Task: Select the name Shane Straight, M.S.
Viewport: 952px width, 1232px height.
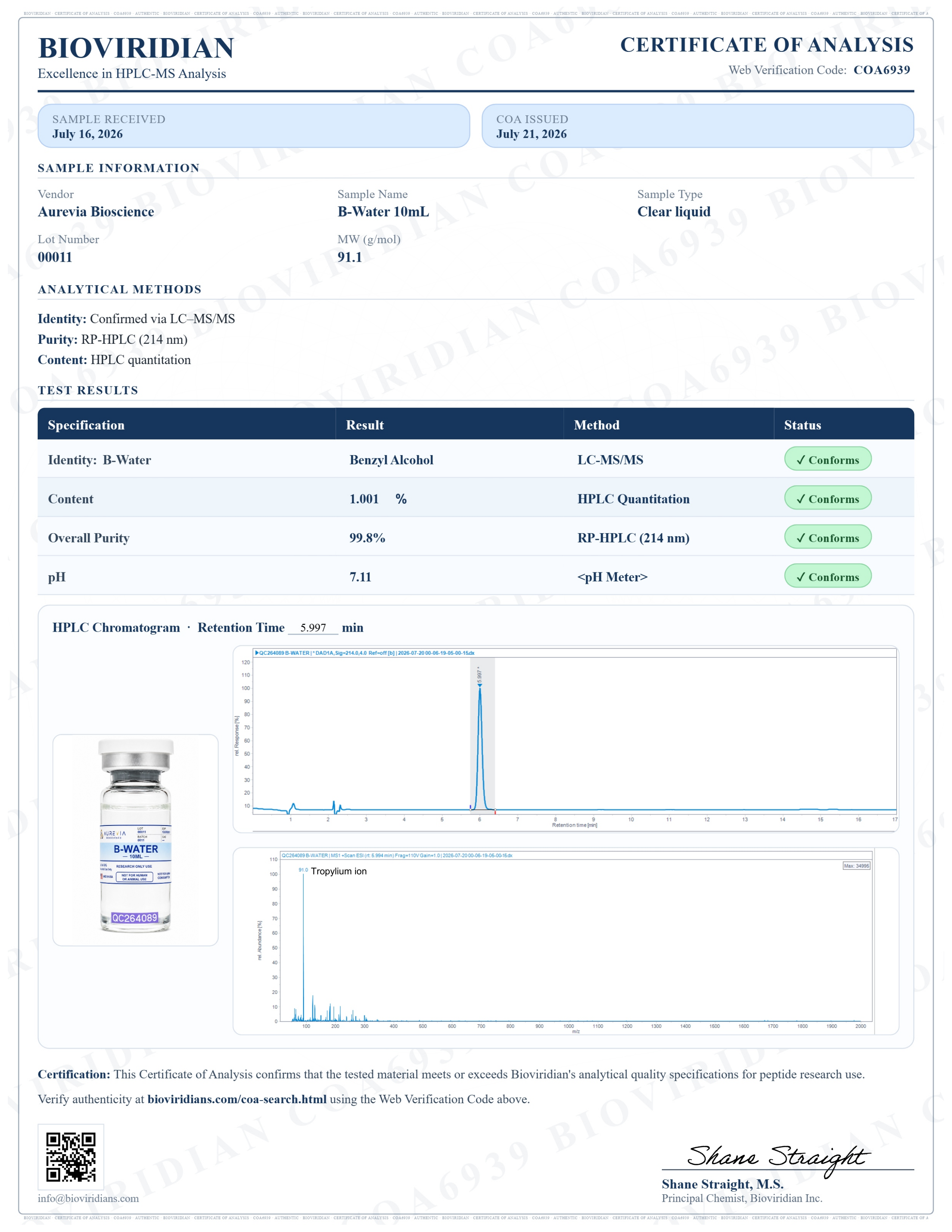Action: pos(722,1183)
